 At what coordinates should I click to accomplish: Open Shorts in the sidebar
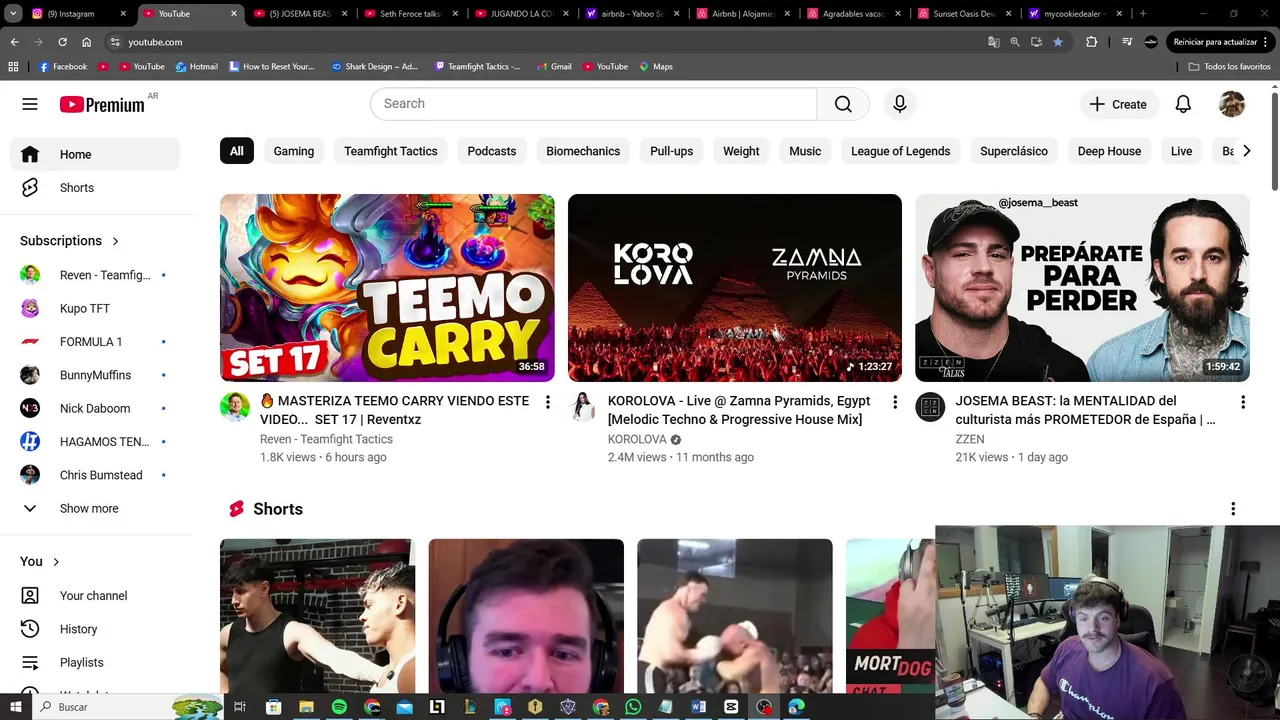tap(95, 188)
